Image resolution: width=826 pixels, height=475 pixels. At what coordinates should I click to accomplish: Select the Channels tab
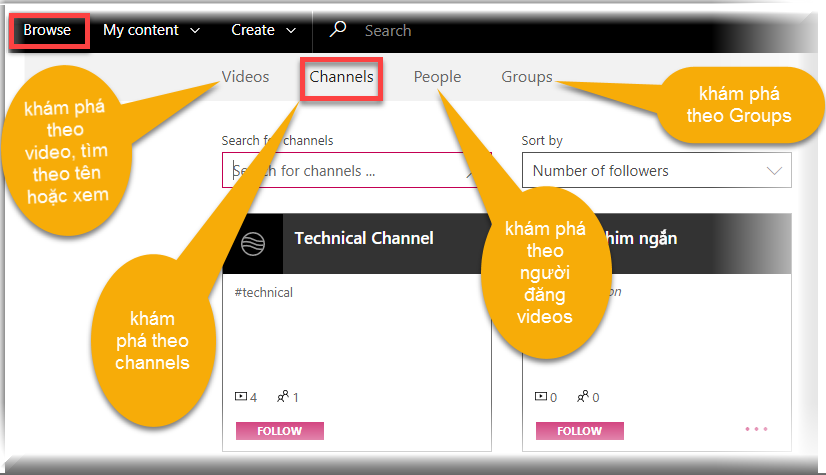point(341,77)
